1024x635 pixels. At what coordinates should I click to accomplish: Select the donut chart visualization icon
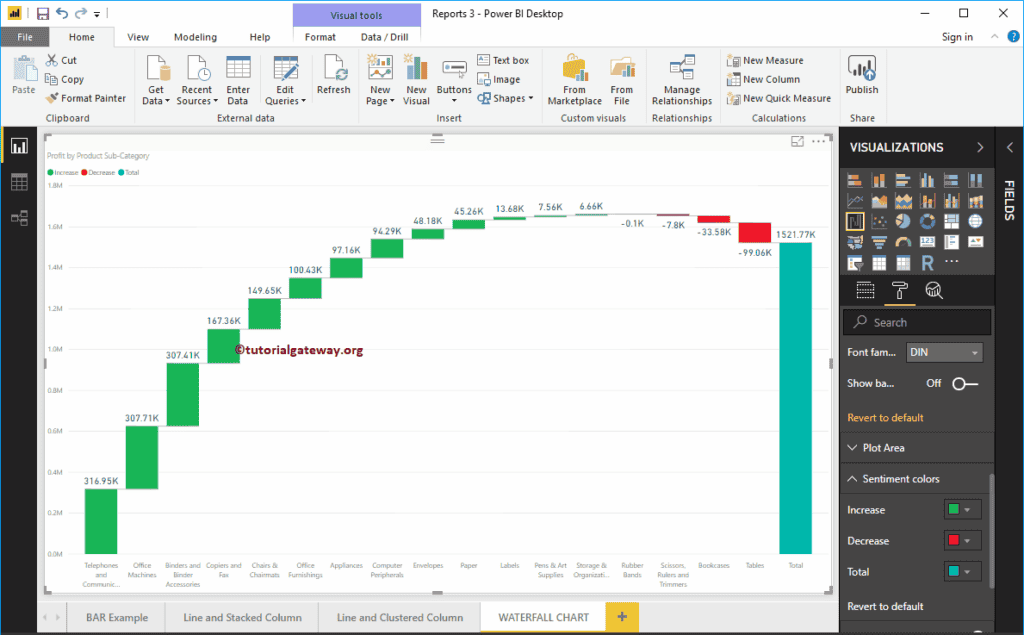pos(928,221)
